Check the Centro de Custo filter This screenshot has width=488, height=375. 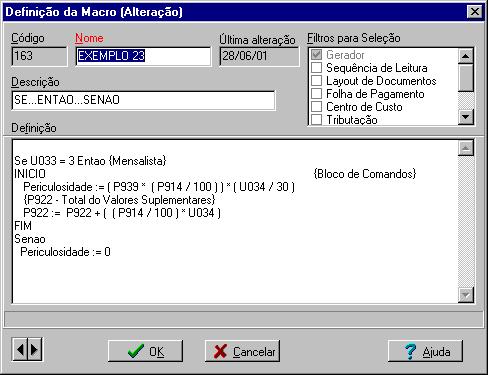point(316,107)
